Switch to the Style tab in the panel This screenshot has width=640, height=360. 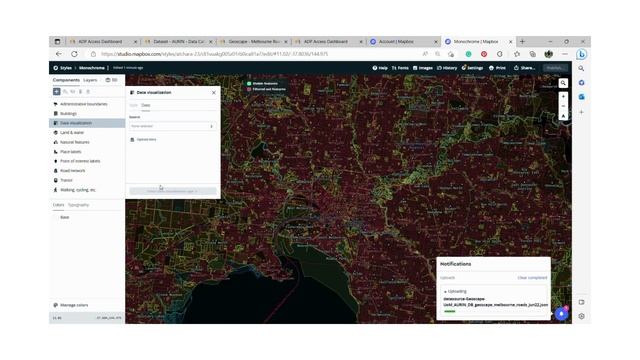133,105
